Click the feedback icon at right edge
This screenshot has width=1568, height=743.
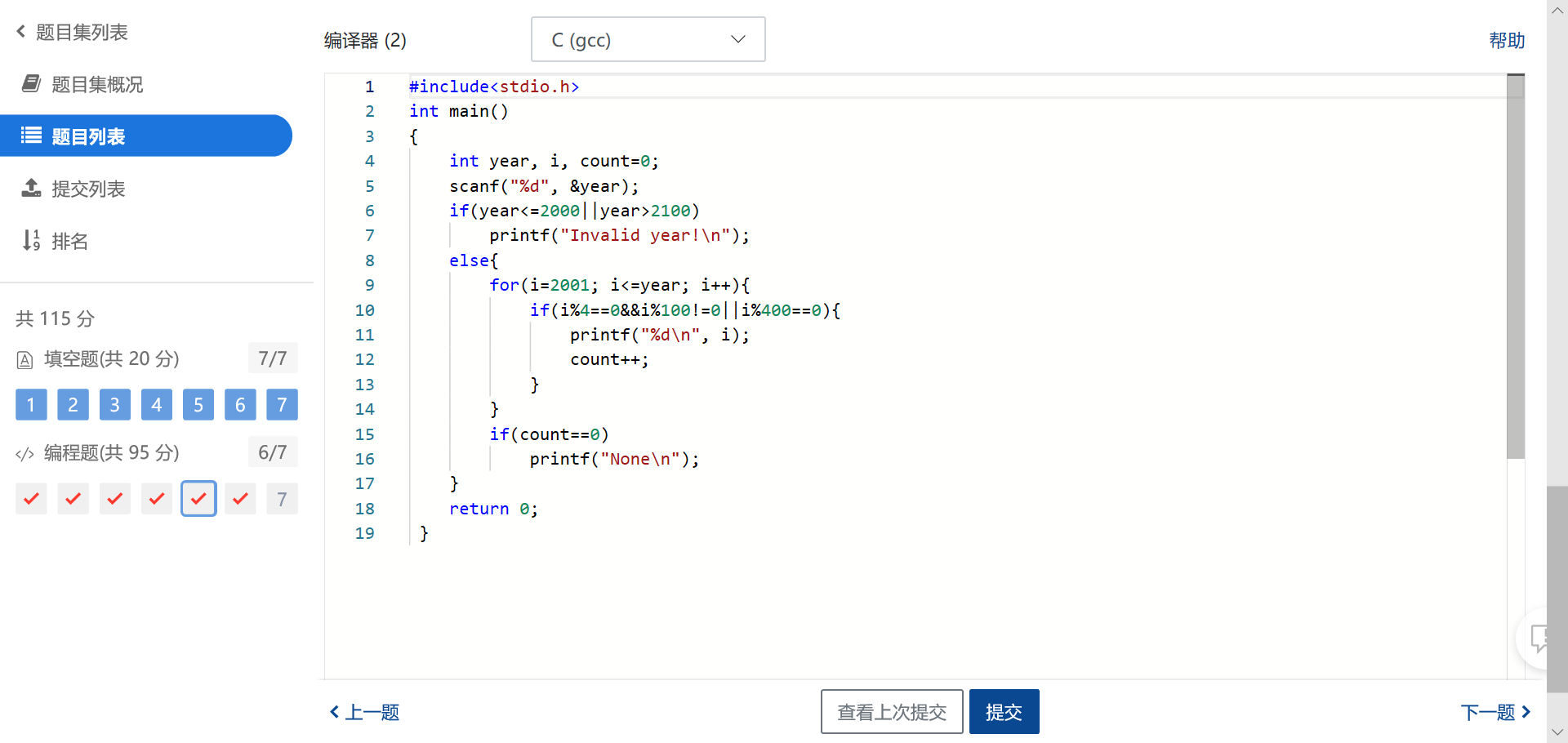click(1540, 638)
